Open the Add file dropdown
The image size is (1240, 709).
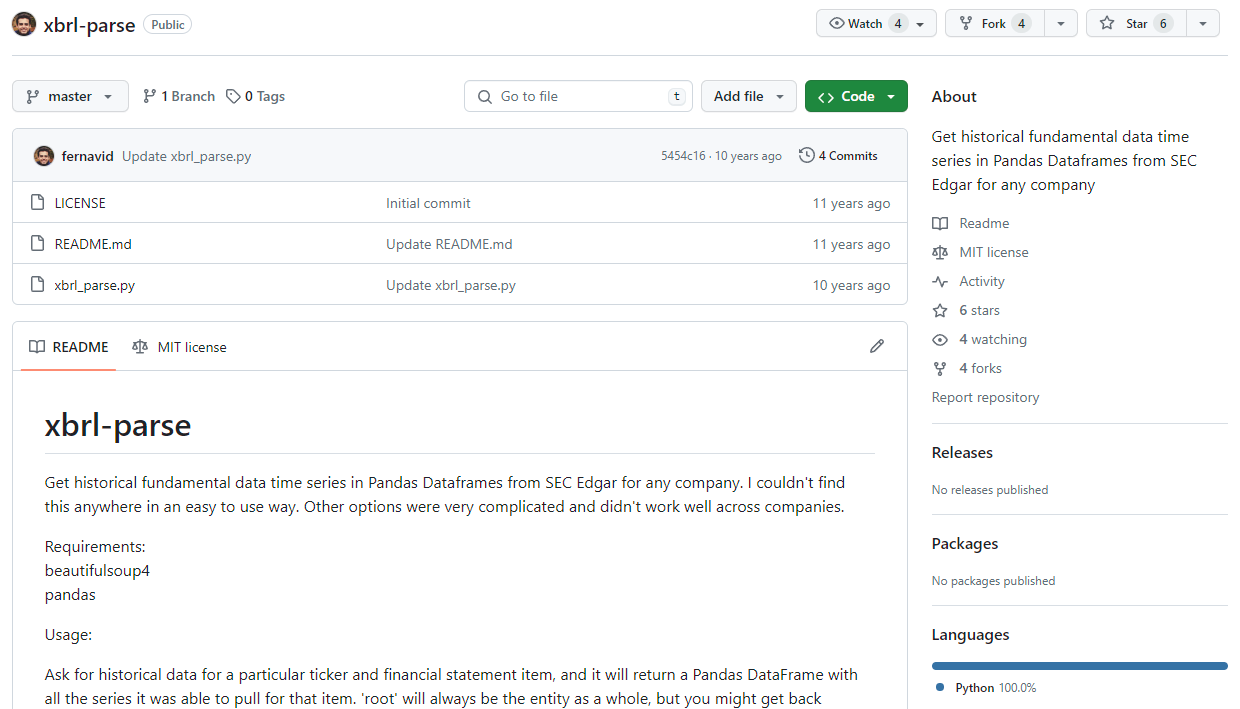tap(749, 96)
